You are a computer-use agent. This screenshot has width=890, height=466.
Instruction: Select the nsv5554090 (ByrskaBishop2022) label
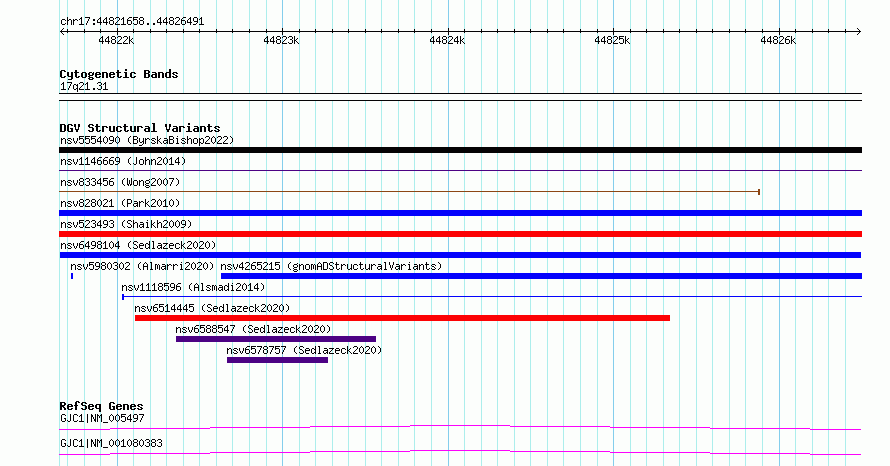(x=147, y=140)
